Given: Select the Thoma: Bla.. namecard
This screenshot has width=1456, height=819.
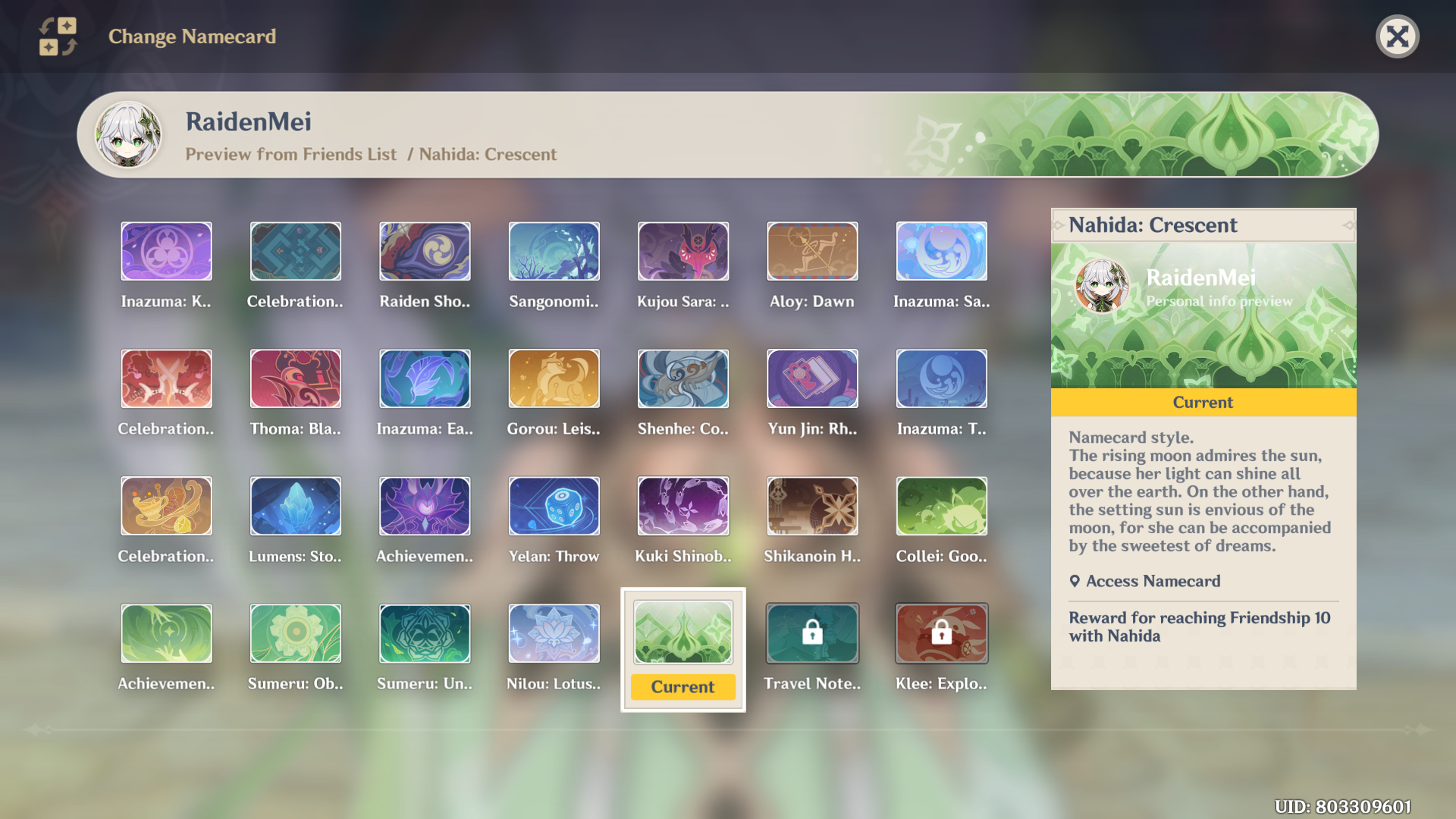Looking at the screenshot, I should 296,378.
